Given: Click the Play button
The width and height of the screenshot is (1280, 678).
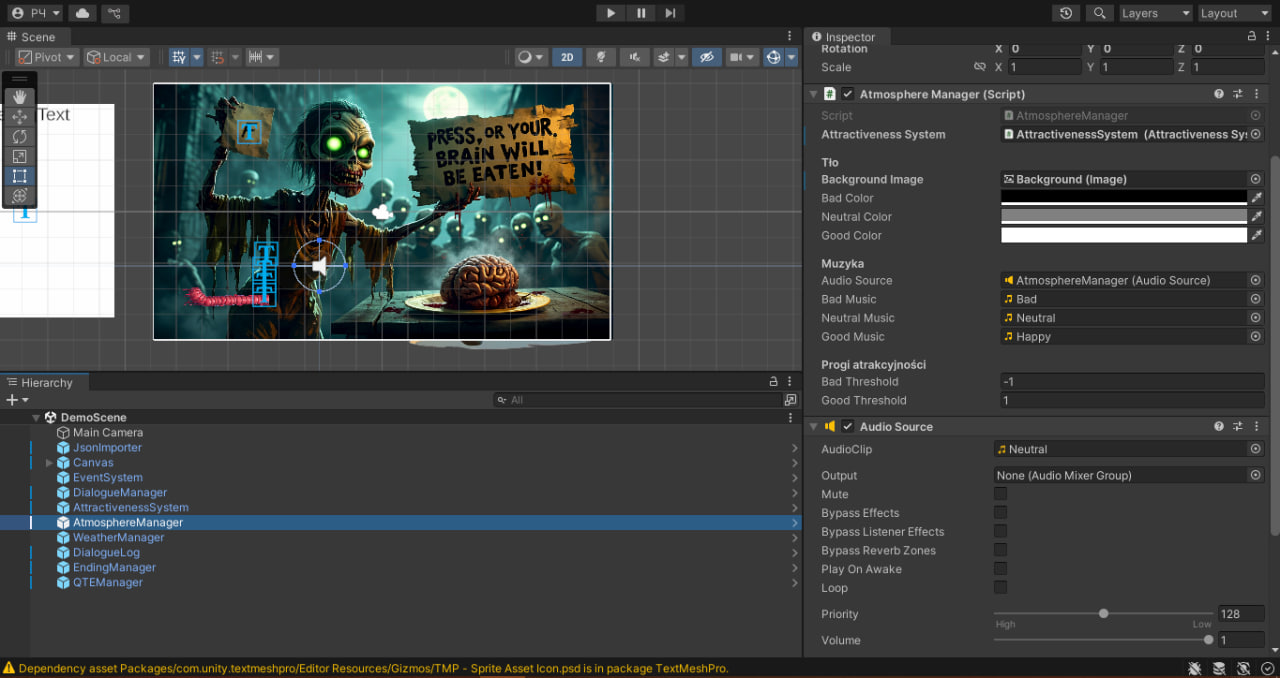Looking at the screenshot, I should (x=611, y=13).
